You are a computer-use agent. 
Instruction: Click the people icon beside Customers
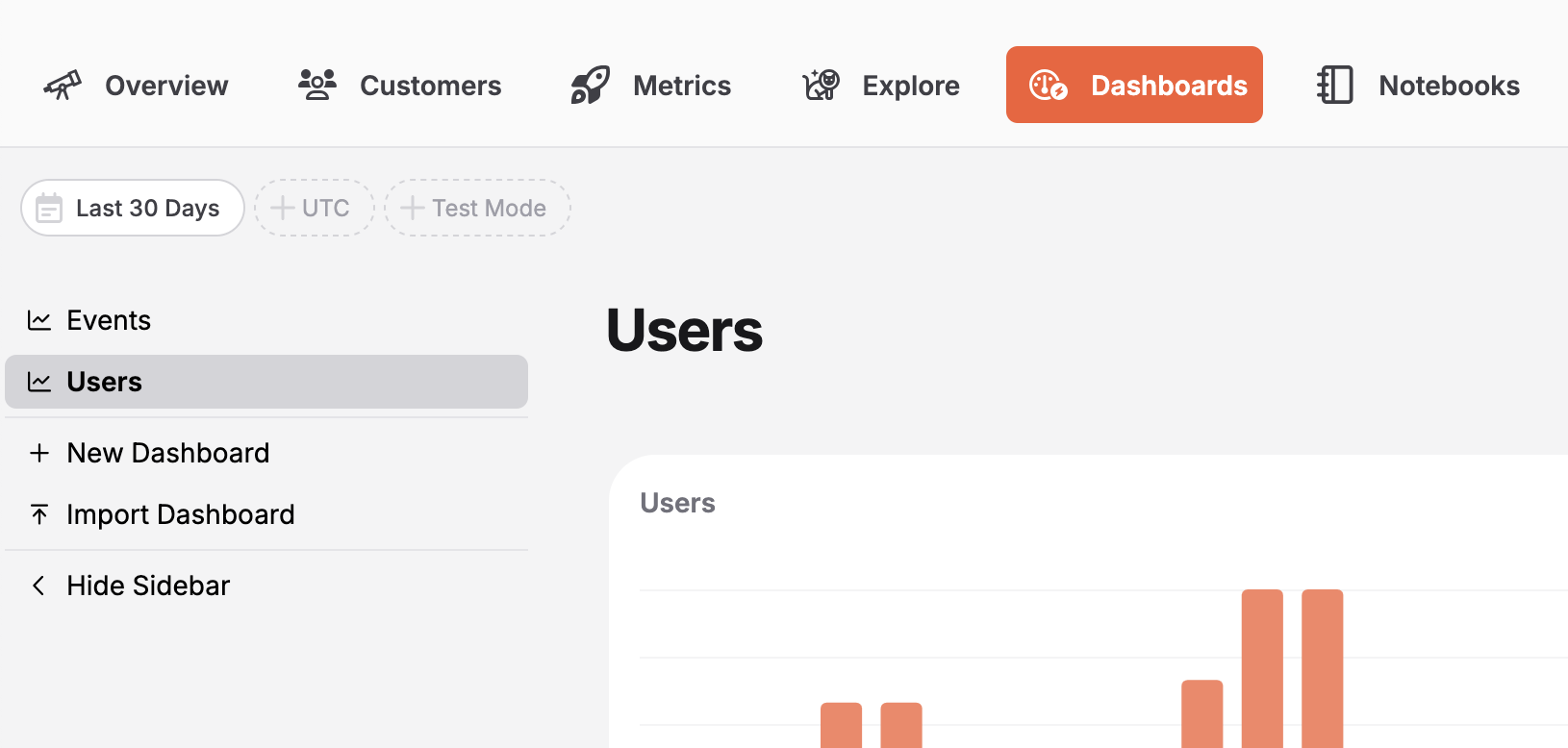317,85
